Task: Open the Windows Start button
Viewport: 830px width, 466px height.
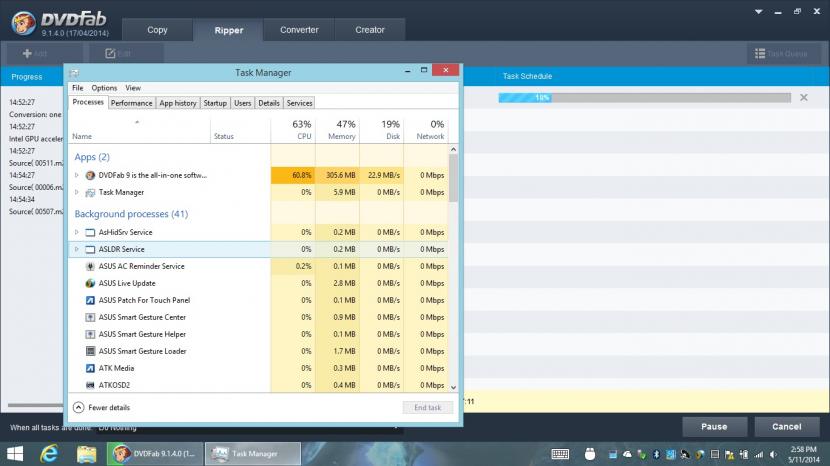Action: point(15,454)
